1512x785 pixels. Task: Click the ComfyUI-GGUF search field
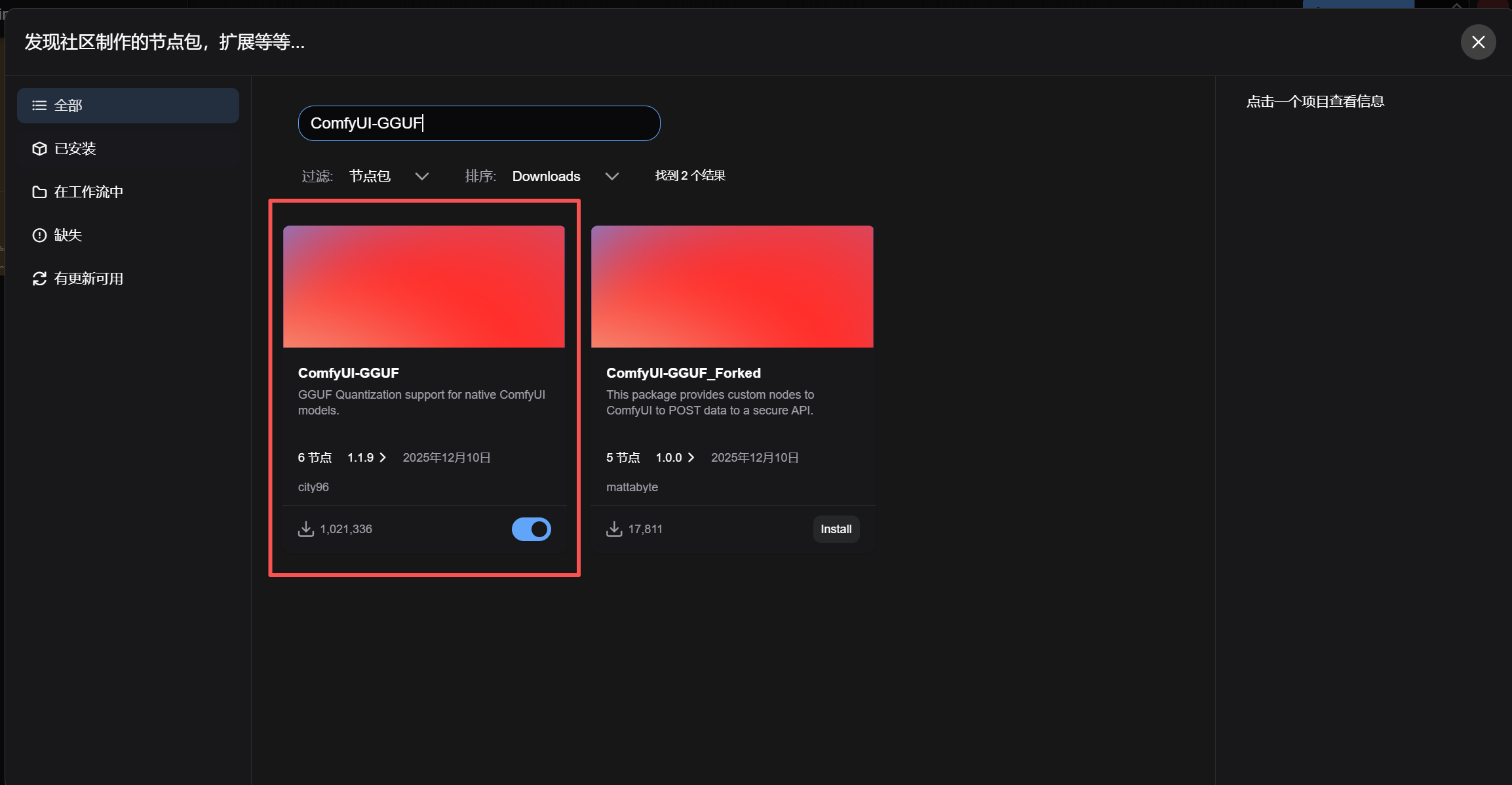tap(478, 123)
